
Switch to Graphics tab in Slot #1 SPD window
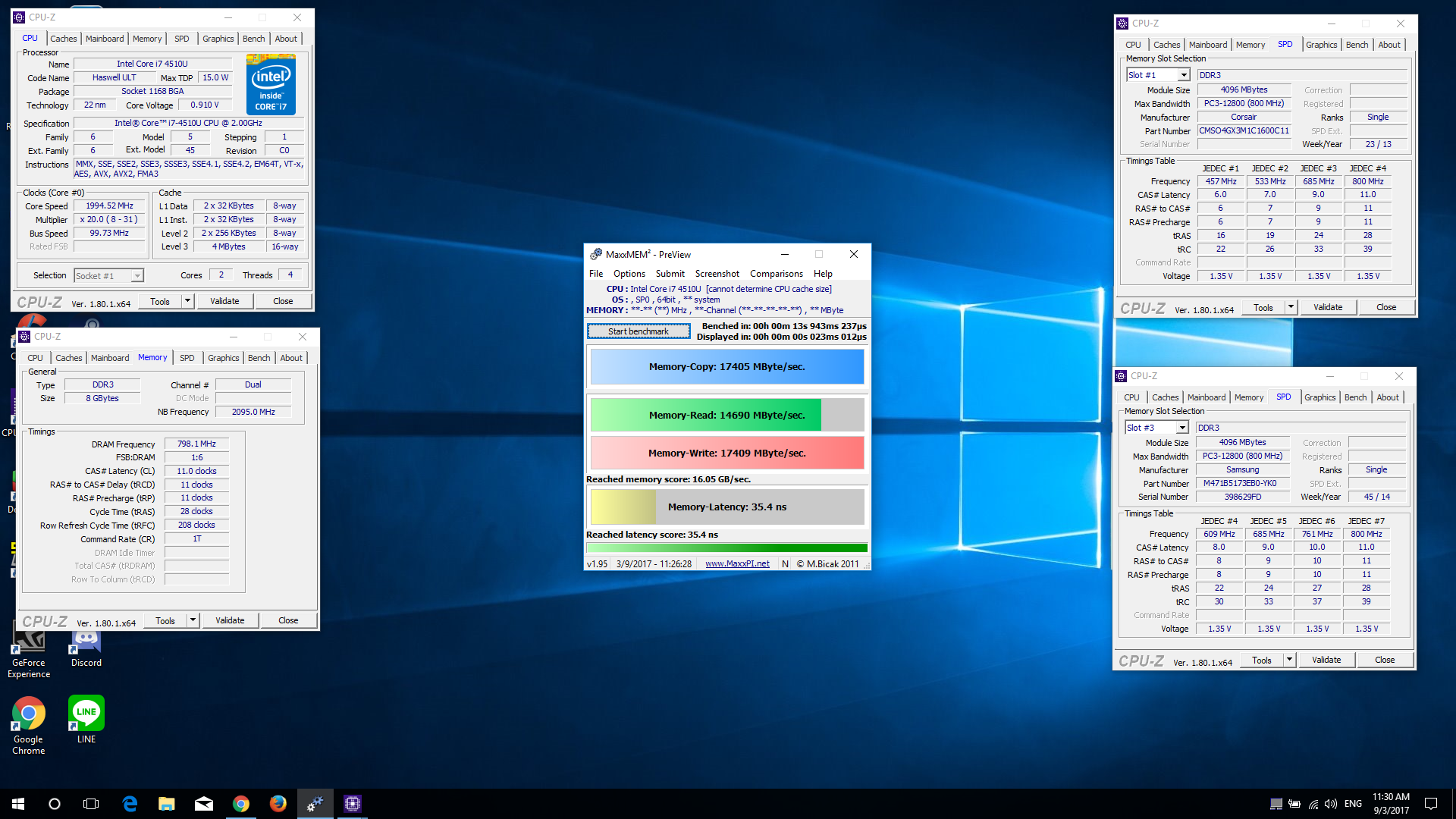pyautogui.click(x=1322, y=45)
